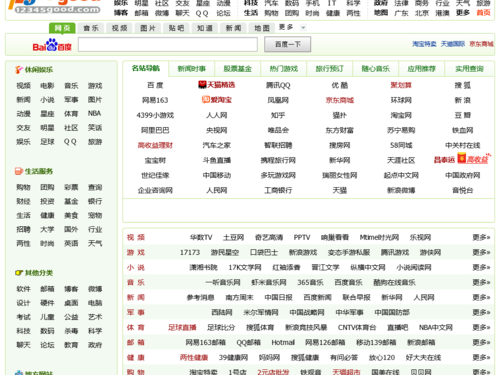Open 天猫精选 via its red Tmall icon
The width and height of the screenshot is (500, 375).
click(202, 85)
